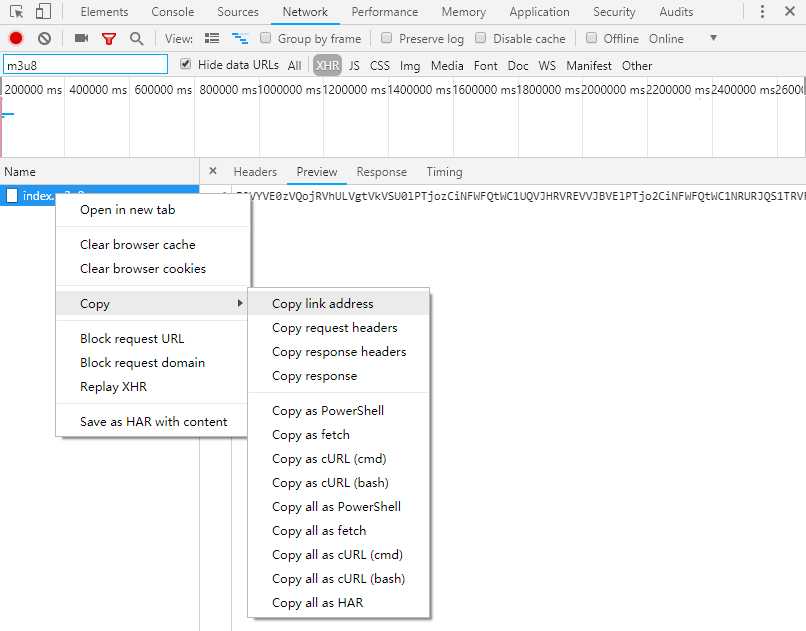The image size is (806, 631).
Task: Show the Headers tab of the request
Action: click(x=255, y=172)
